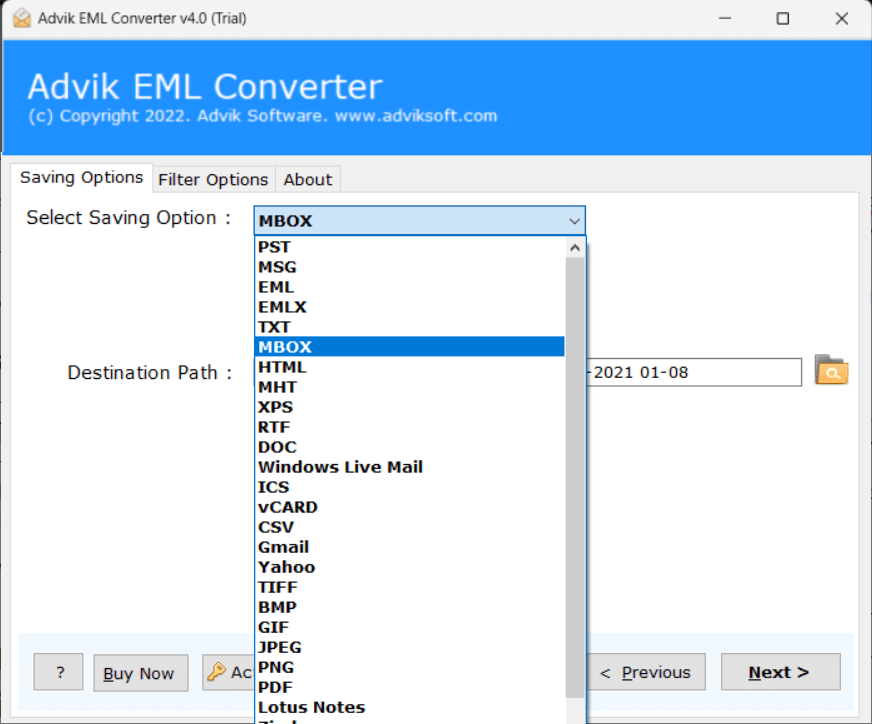Choose MSG from the saving list
The width and height of the screenshot is (872, 724).
click(x=410, y=267)
